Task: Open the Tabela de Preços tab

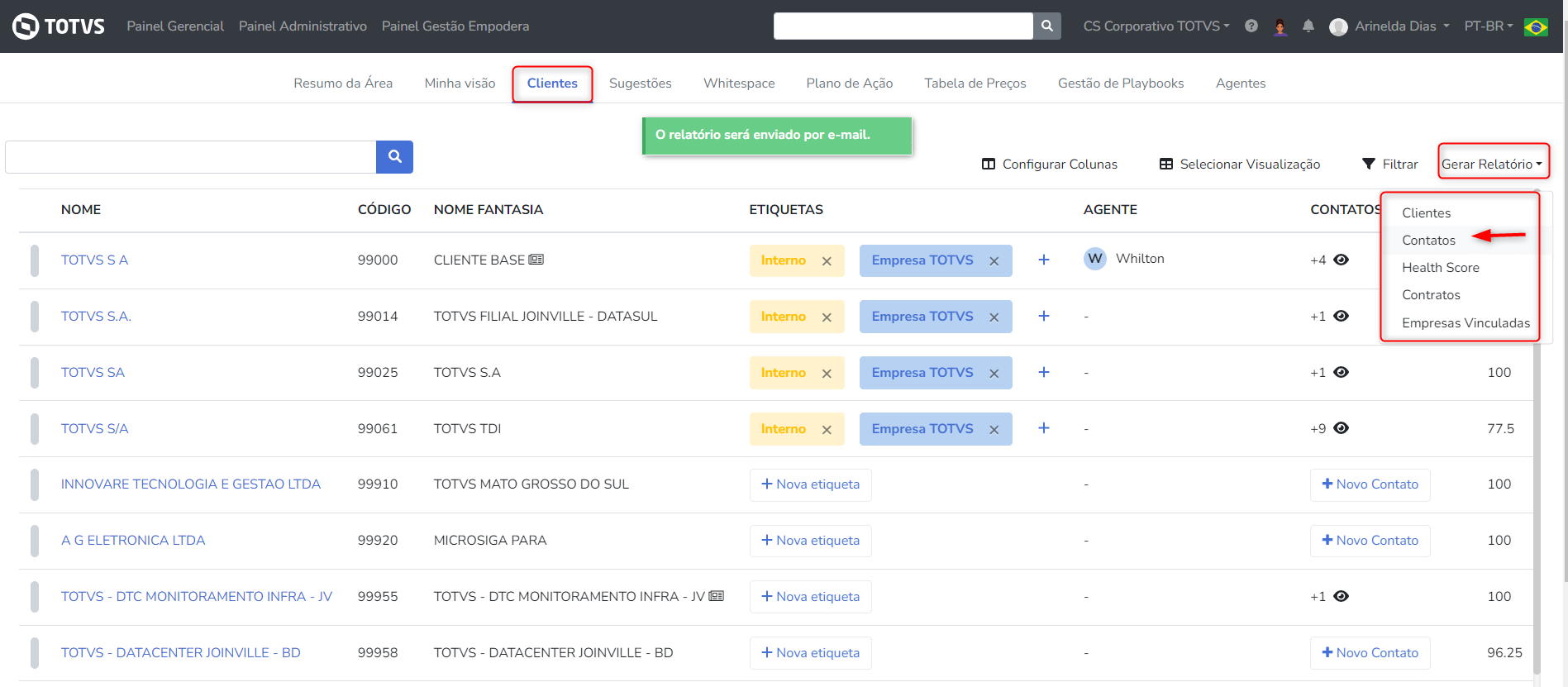Action: point(975,83)
